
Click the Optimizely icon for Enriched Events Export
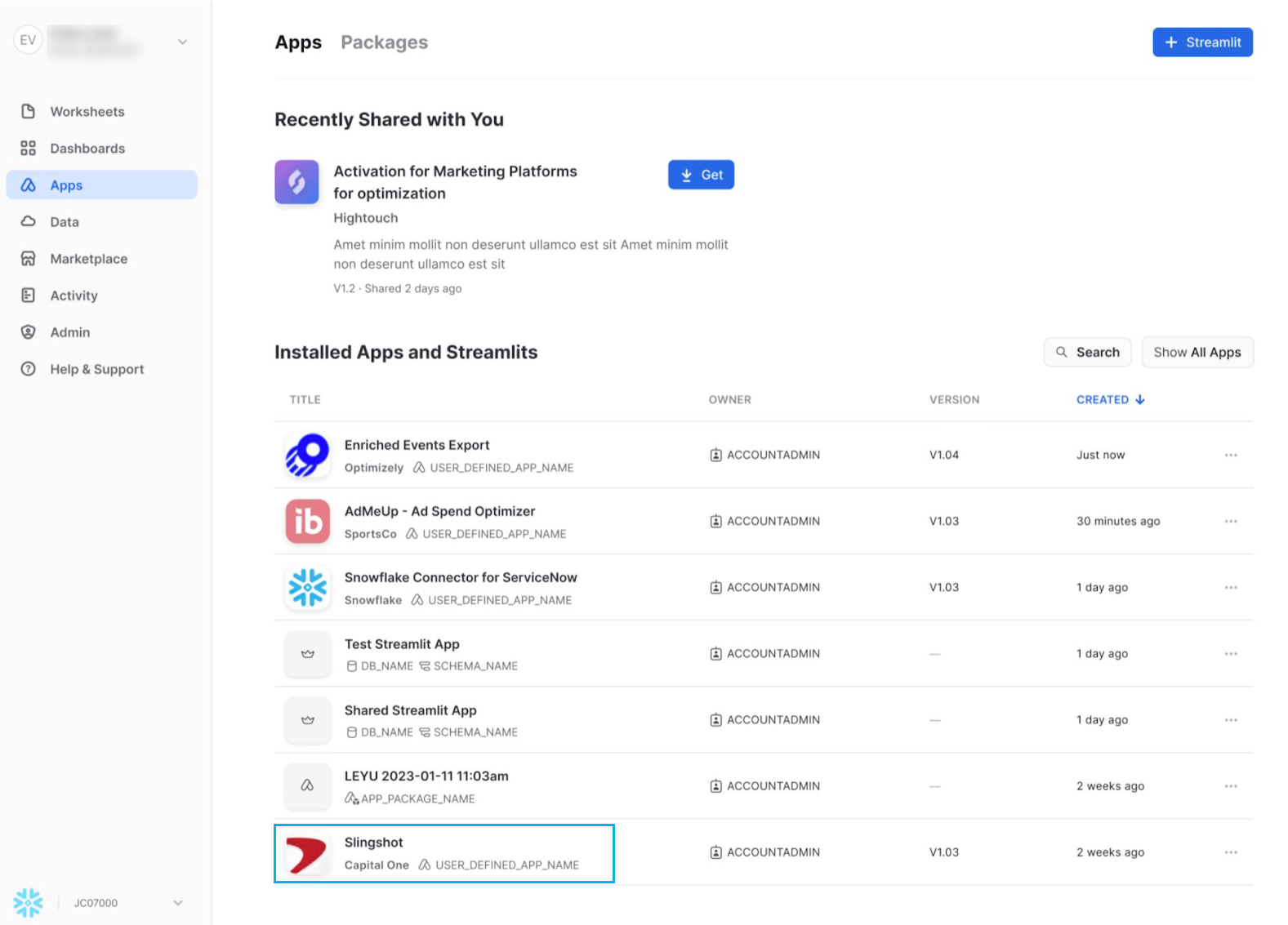[x=306, y=455]
